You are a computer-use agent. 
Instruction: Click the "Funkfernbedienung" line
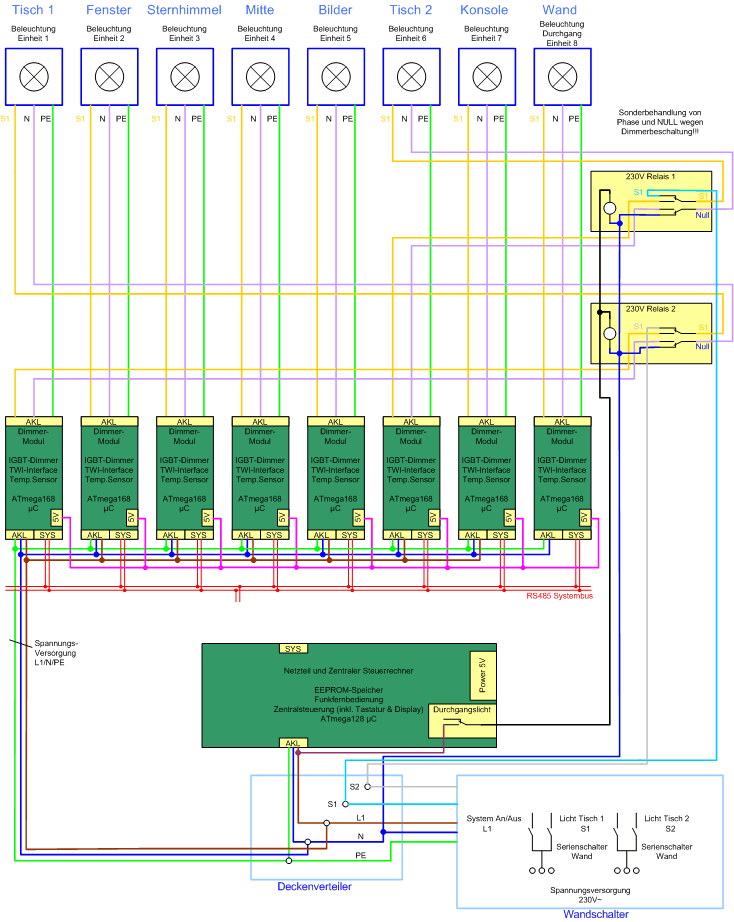tap(348, 700)
